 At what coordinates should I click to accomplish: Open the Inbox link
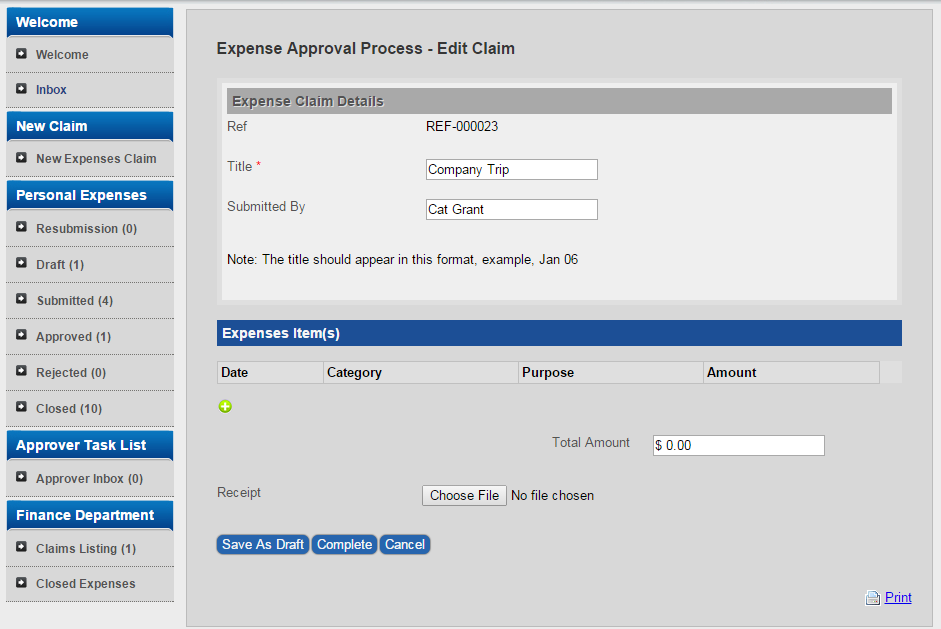click(x=51, y=89)
